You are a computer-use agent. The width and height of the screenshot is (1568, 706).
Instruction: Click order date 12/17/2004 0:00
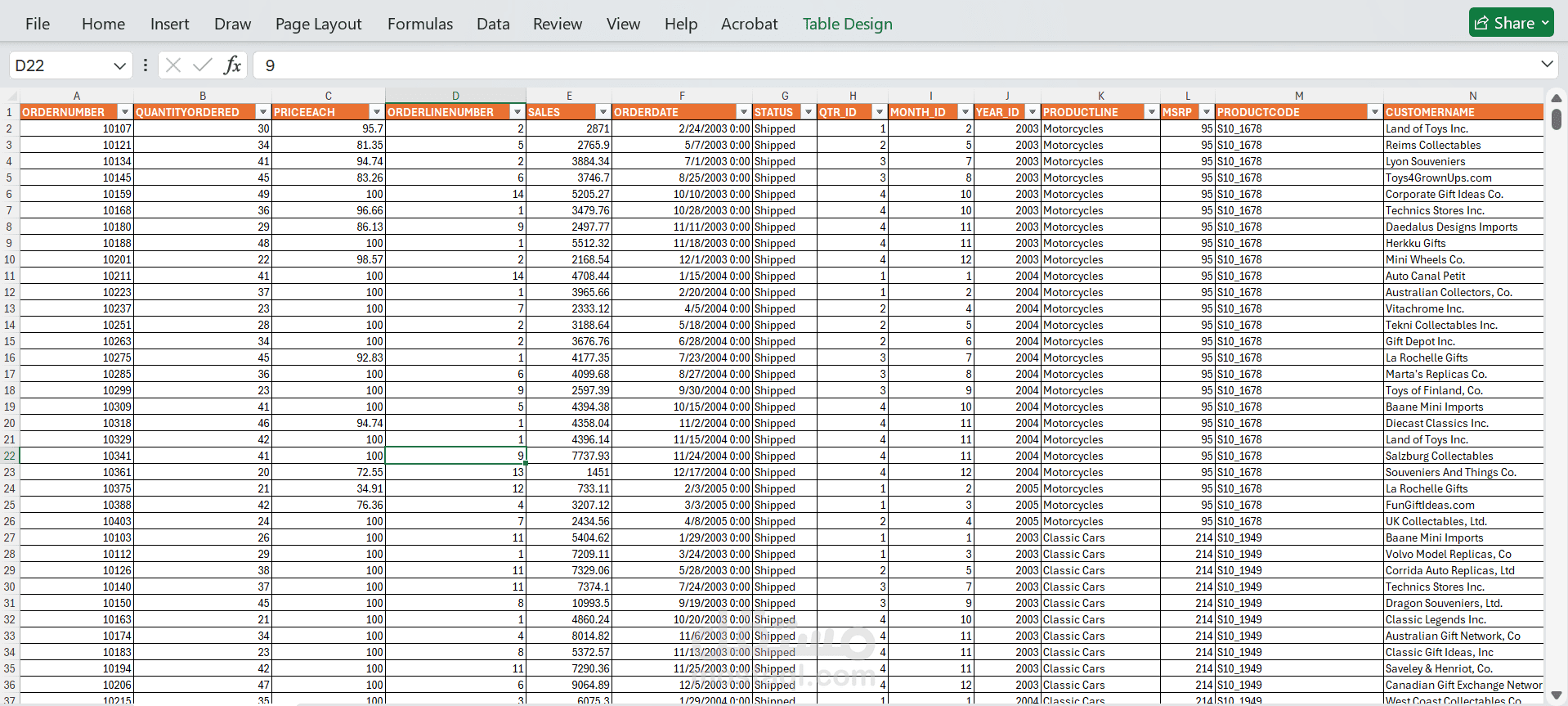click(682, 472)
